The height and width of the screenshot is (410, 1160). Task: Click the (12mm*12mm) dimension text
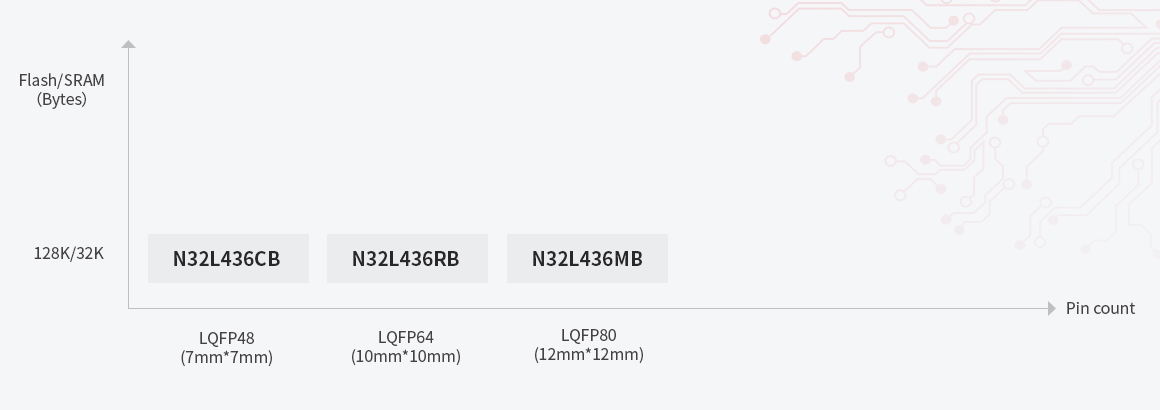point(588,354)
